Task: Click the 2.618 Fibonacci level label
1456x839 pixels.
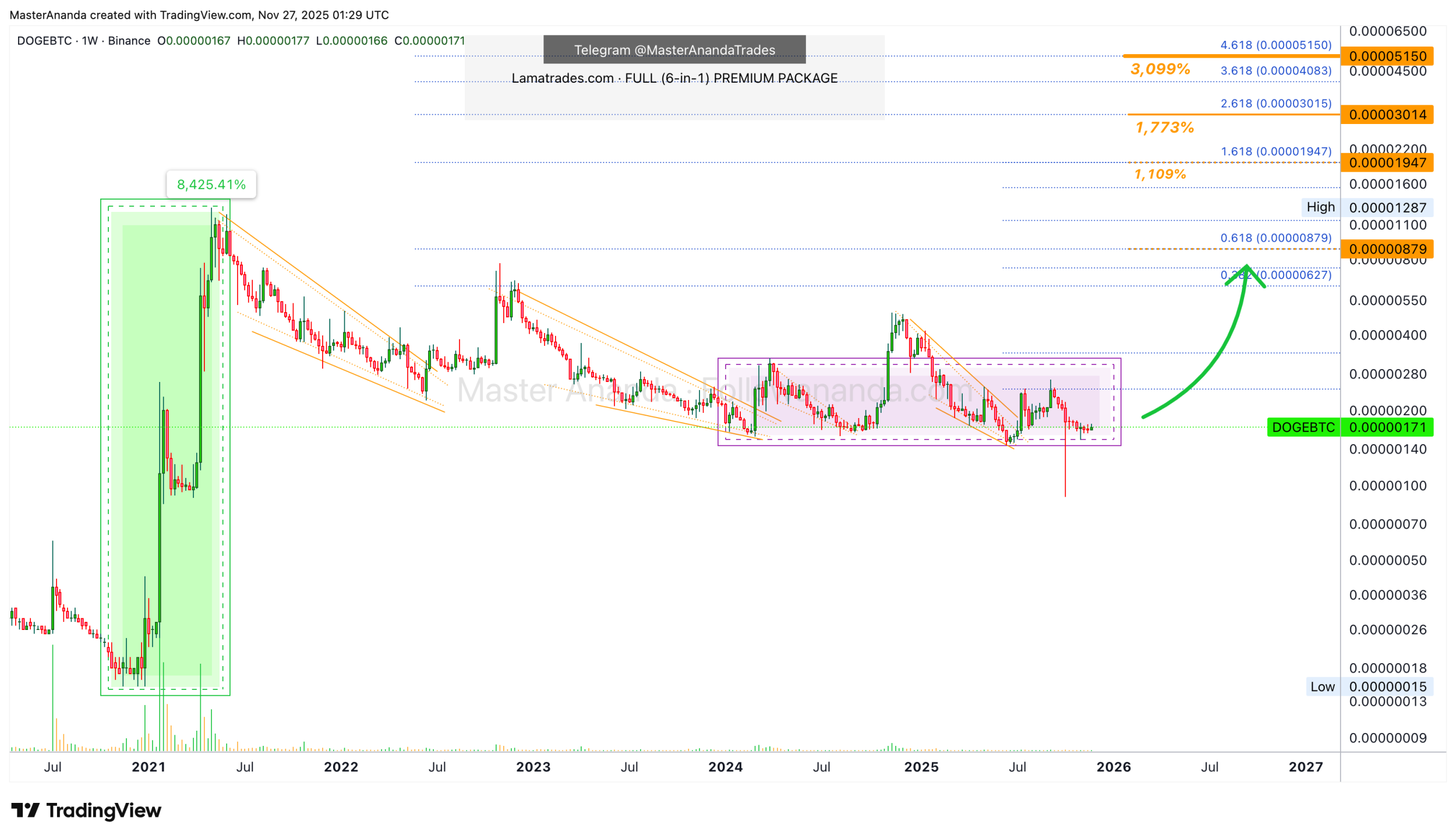Action: tap(1275, 103)
